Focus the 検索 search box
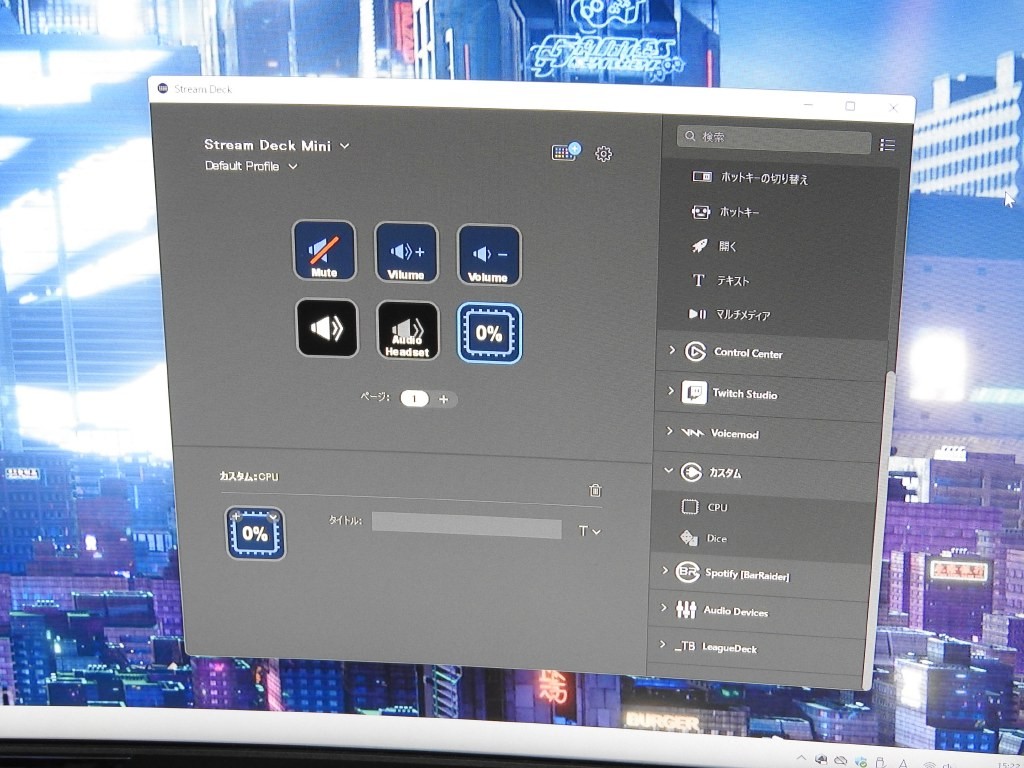Image resolution: width=1024 pixels, height=768 pixels. point(774,138)
